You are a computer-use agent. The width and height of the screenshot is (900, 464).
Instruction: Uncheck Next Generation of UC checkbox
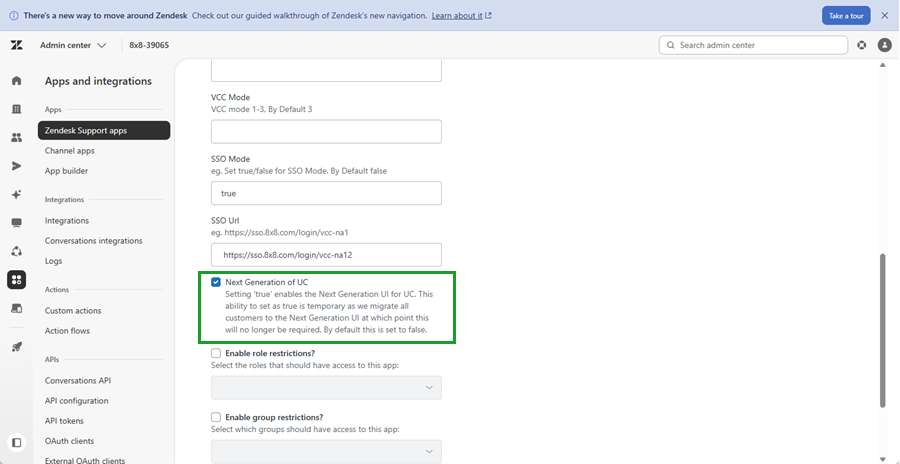[216, 282]
